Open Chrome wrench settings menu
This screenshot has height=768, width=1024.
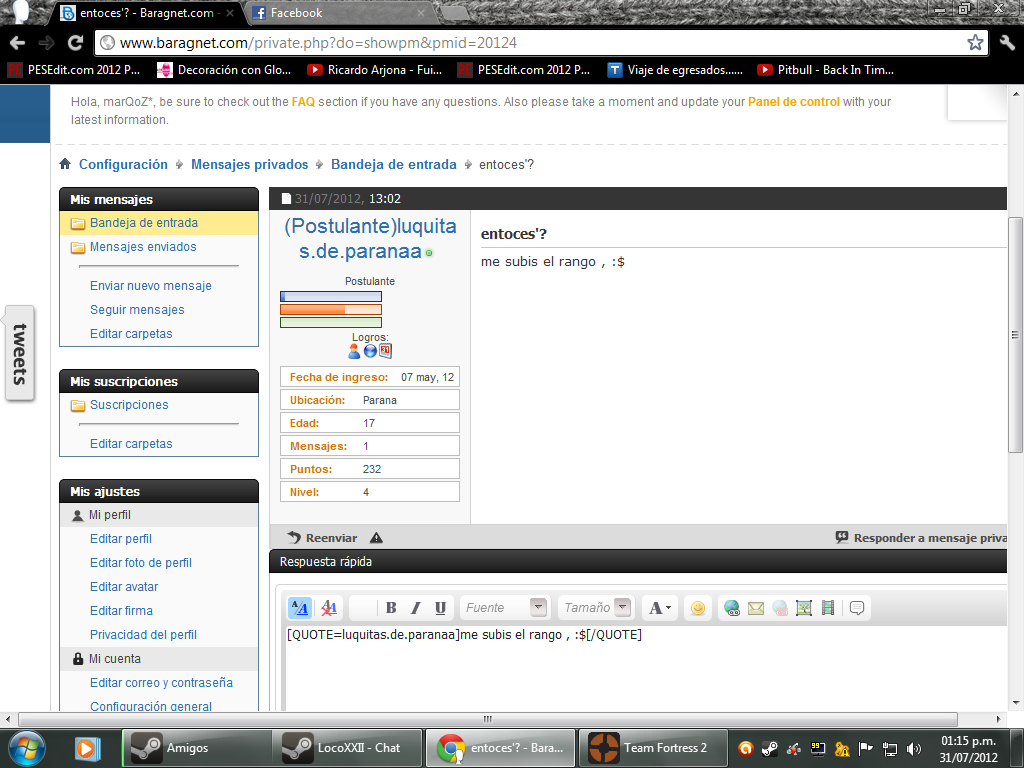tap(1007, 42)
